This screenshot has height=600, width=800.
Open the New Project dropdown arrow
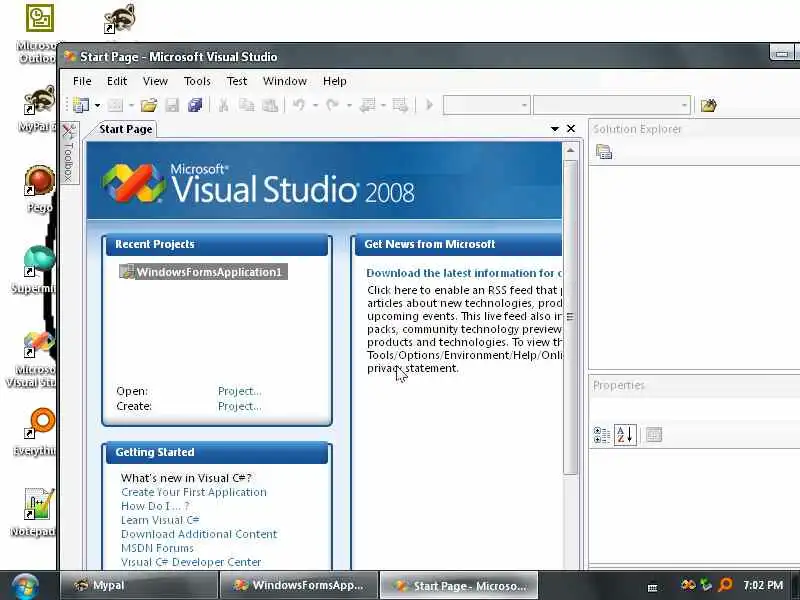click(x=97, y=106)
